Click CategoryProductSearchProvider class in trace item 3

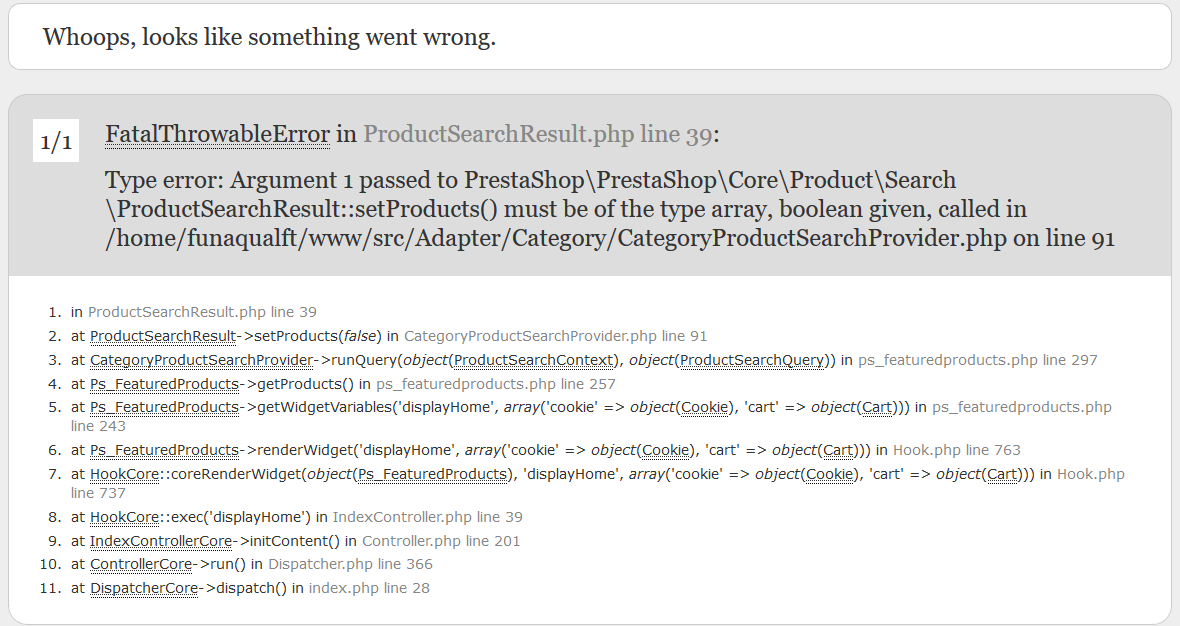[202, 360]
